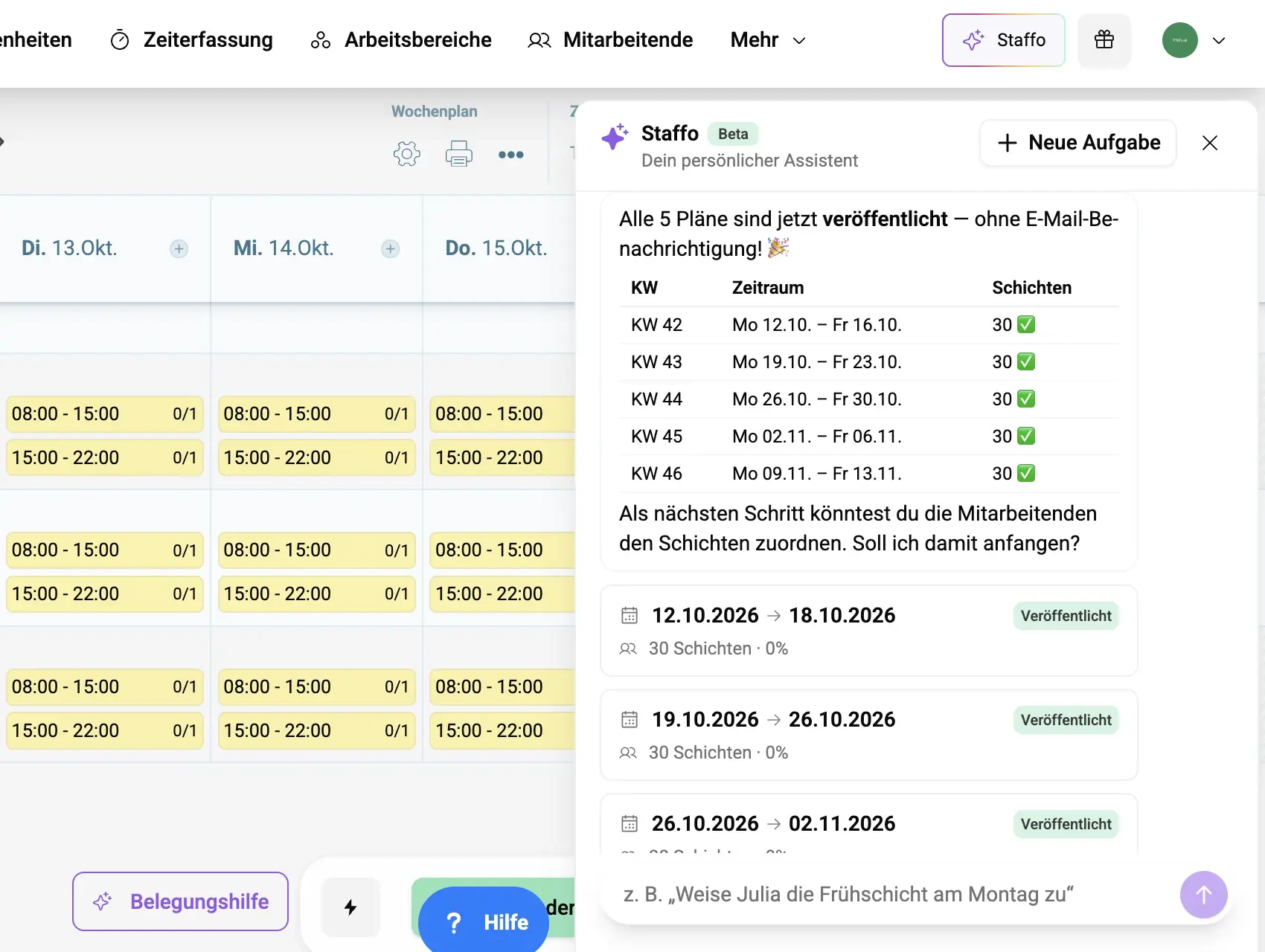Click the Staffo assistant button in header
The image size is (1265, 952).
(1004, 40)
